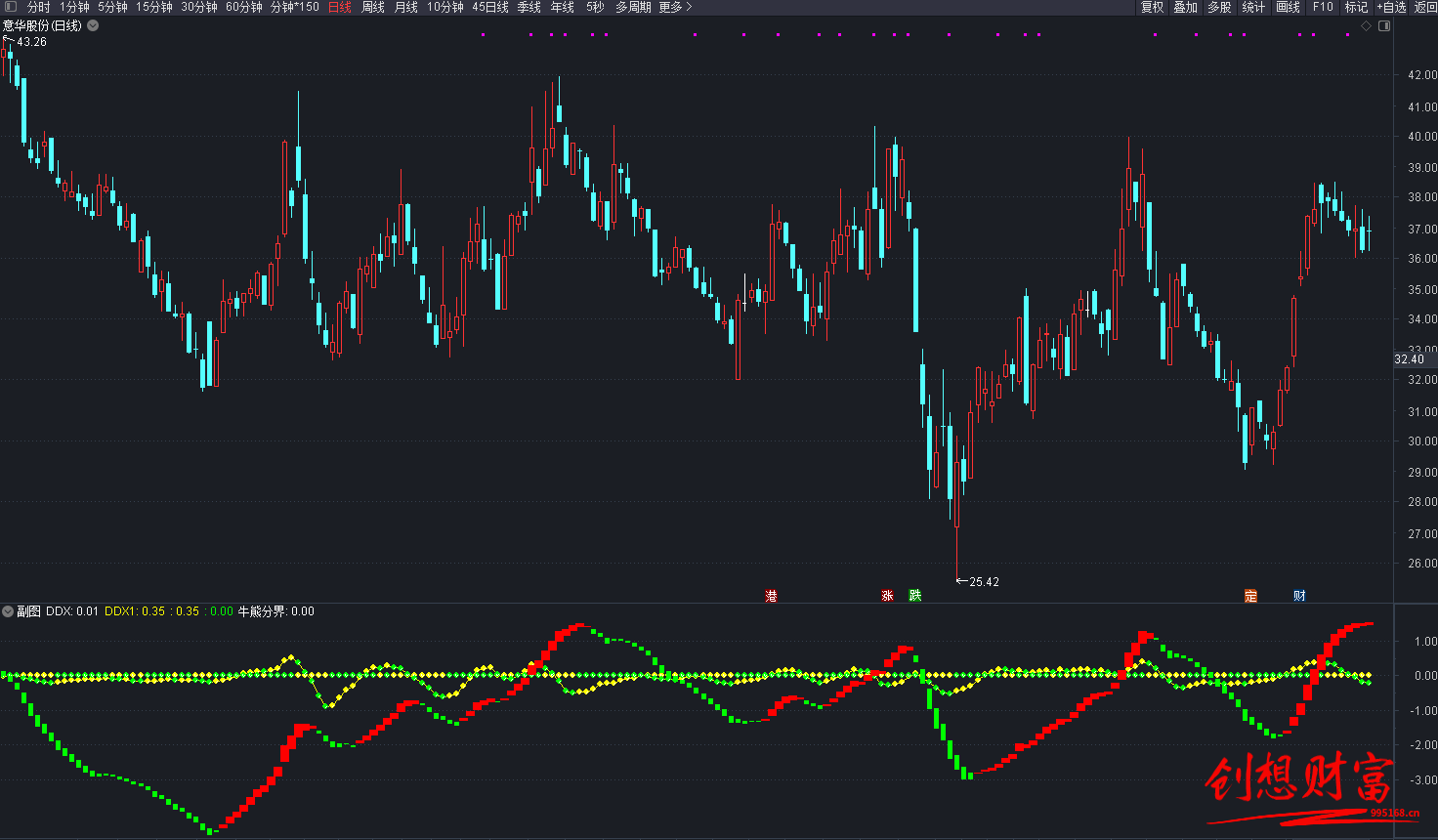
Task: Click the panel layout icon left of 分时
Action: pyautogui.click(x=11, y=7)
